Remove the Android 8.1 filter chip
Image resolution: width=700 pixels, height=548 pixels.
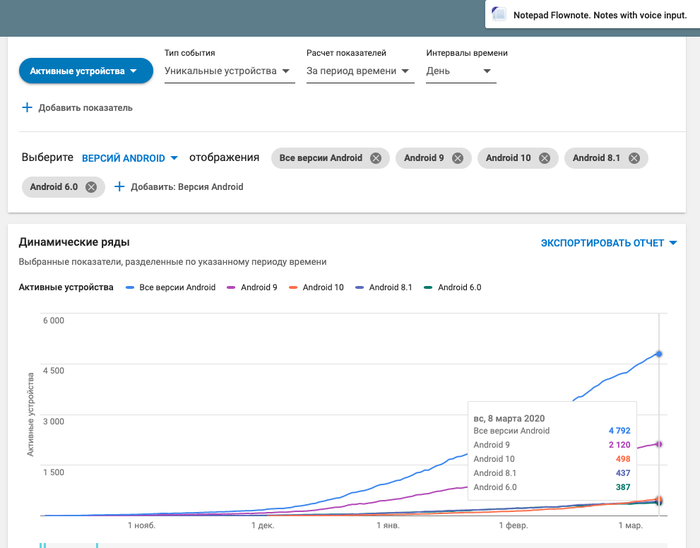coord(633,158)
